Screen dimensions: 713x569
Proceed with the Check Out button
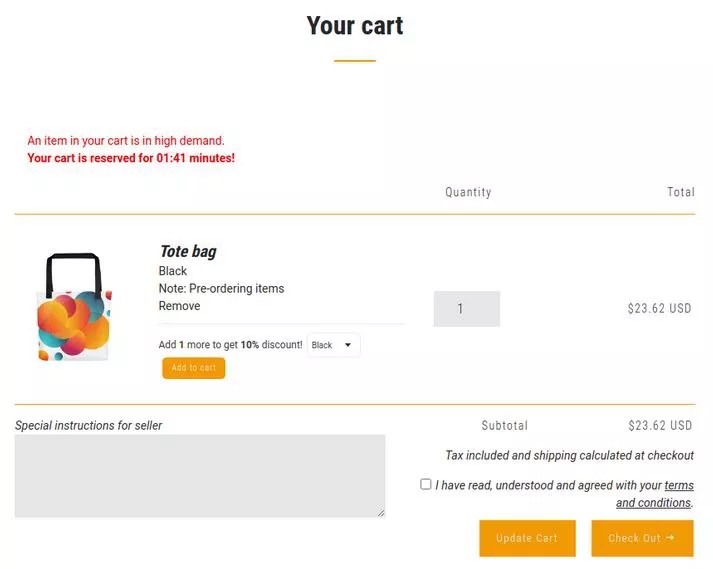[x=641, y=538]
